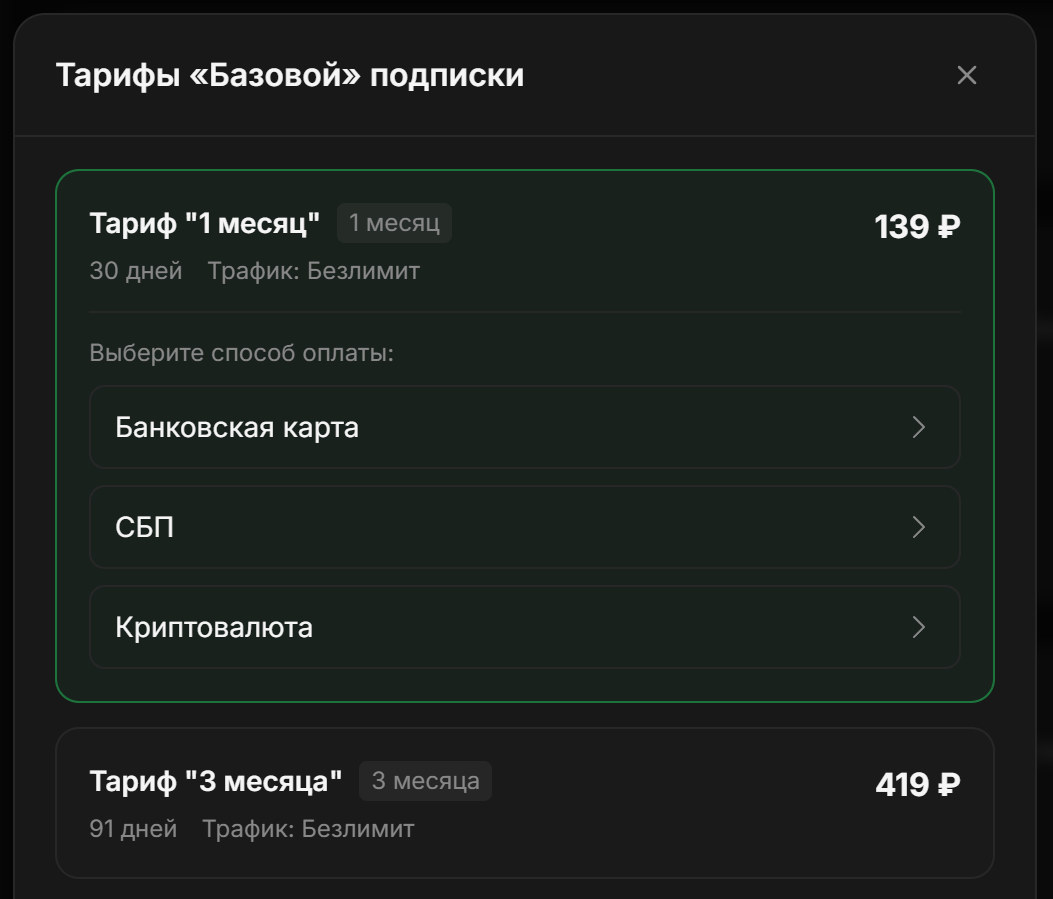
Task: Click the "Выберите способ оплаты:" label
Action: click(242, 354)
